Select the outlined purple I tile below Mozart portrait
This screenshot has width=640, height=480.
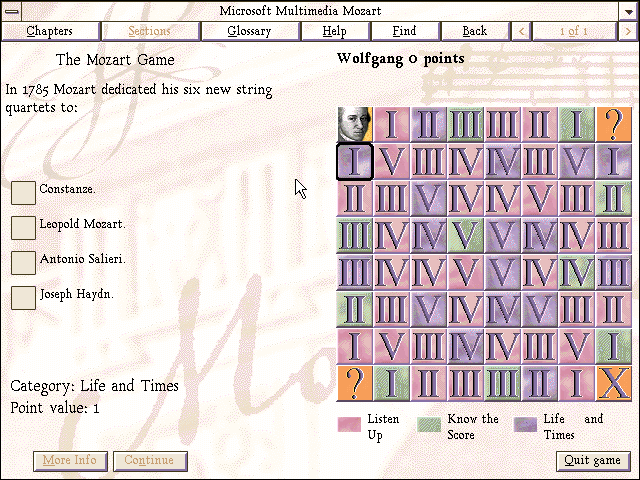coord(355,161)
